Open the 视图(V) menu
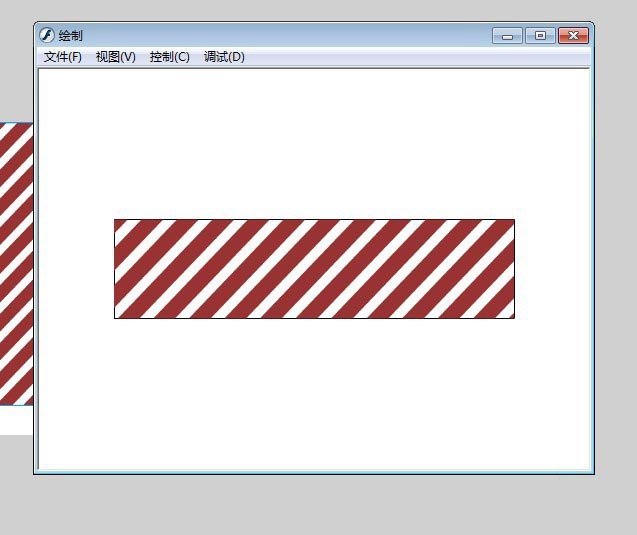The image size is (637, 535). 116,57
